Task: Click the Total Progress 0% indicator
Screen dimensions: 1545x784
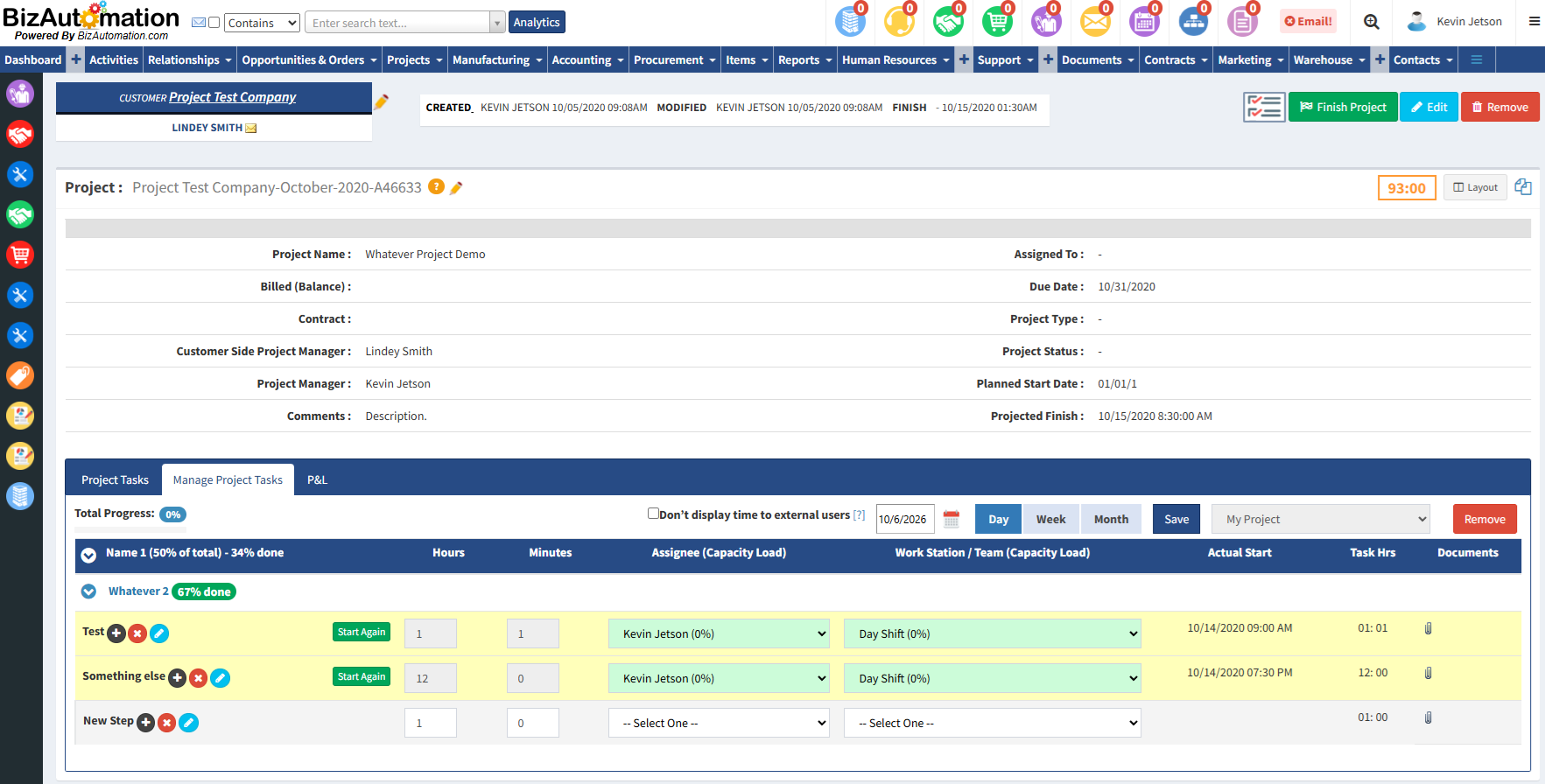Action: coord(173,514)
